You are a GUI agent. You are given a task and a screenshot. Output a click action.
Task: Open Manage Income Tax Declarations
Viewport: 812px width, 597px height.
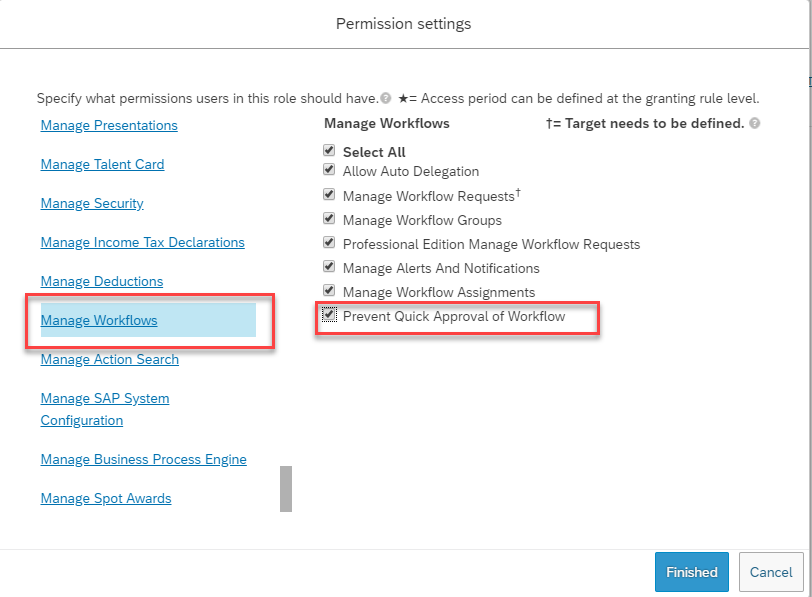point(142,242)
